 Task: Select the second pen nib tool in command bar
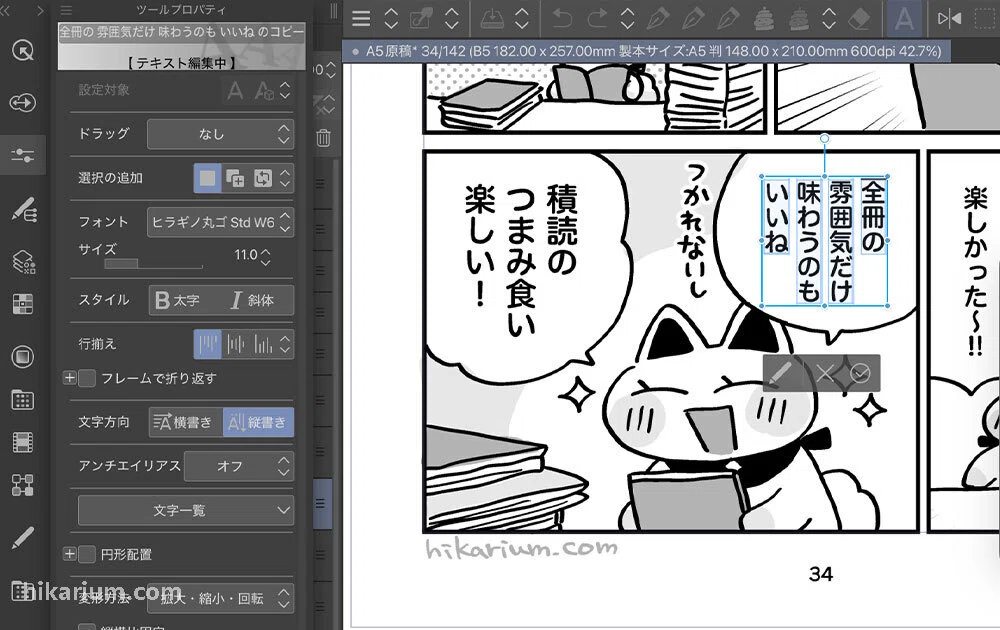coord(693,18)
